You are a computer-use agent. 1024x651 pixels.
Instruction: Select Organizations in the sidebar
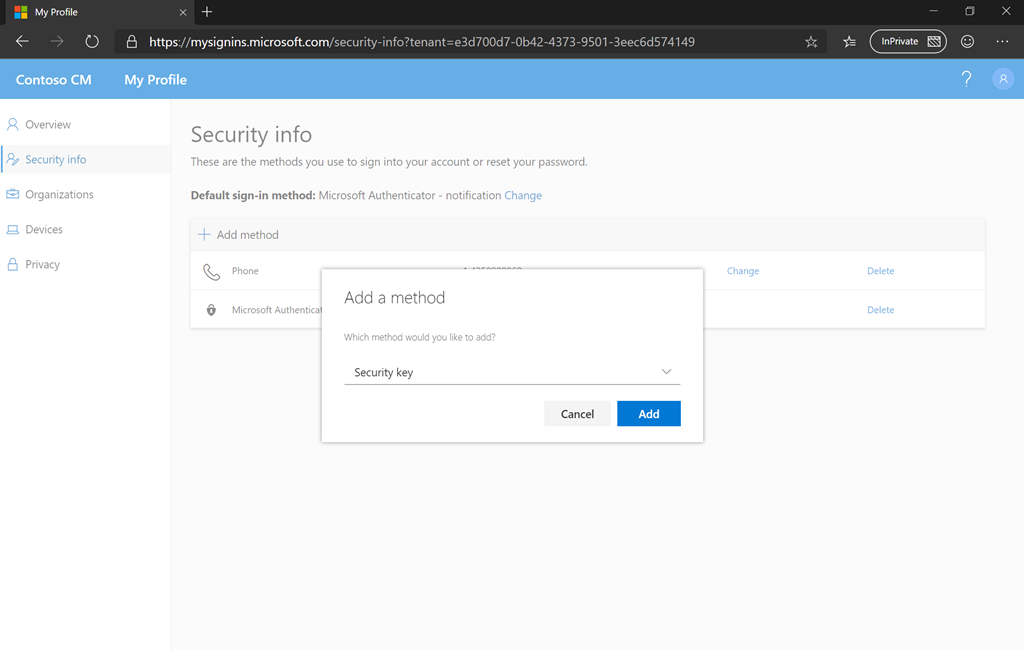(x=59, y=195)
